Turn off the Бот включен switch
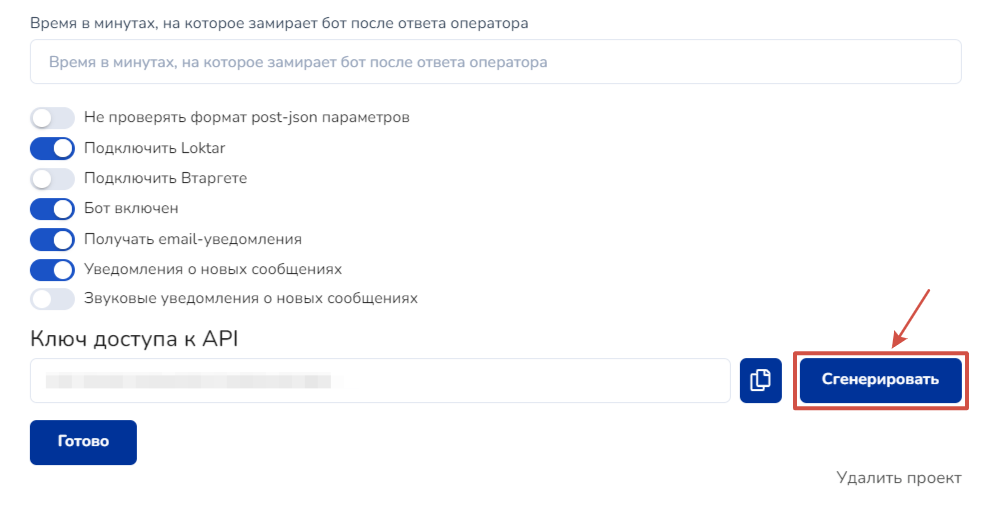This screenshot has width=985, height=510. tap(53, 209)
